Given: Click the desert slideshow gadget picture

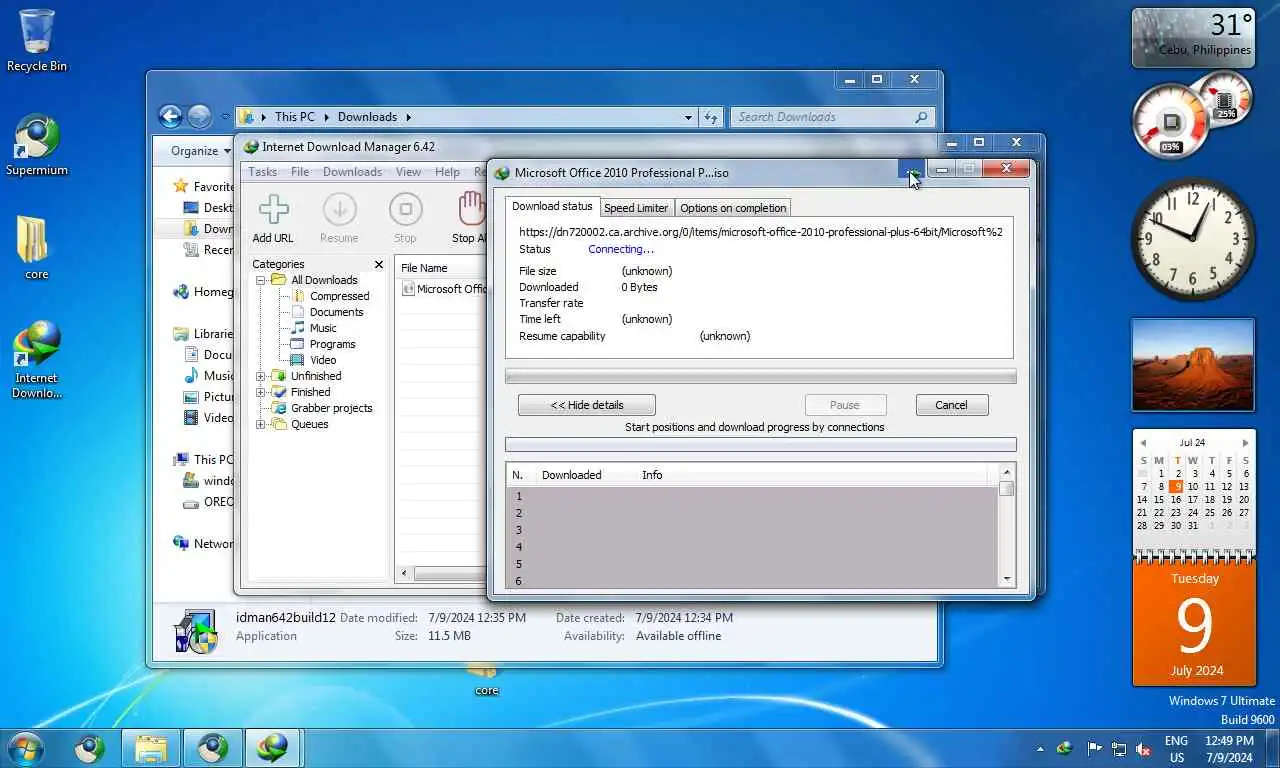Looking at the screenshot, I should click(1193, 365).
